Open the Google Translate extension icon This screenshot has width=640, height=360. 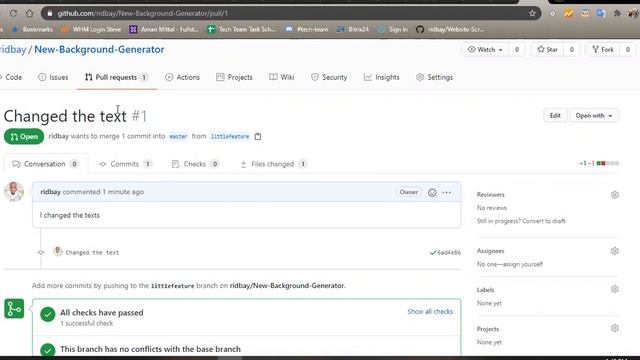tap(601, 13)
